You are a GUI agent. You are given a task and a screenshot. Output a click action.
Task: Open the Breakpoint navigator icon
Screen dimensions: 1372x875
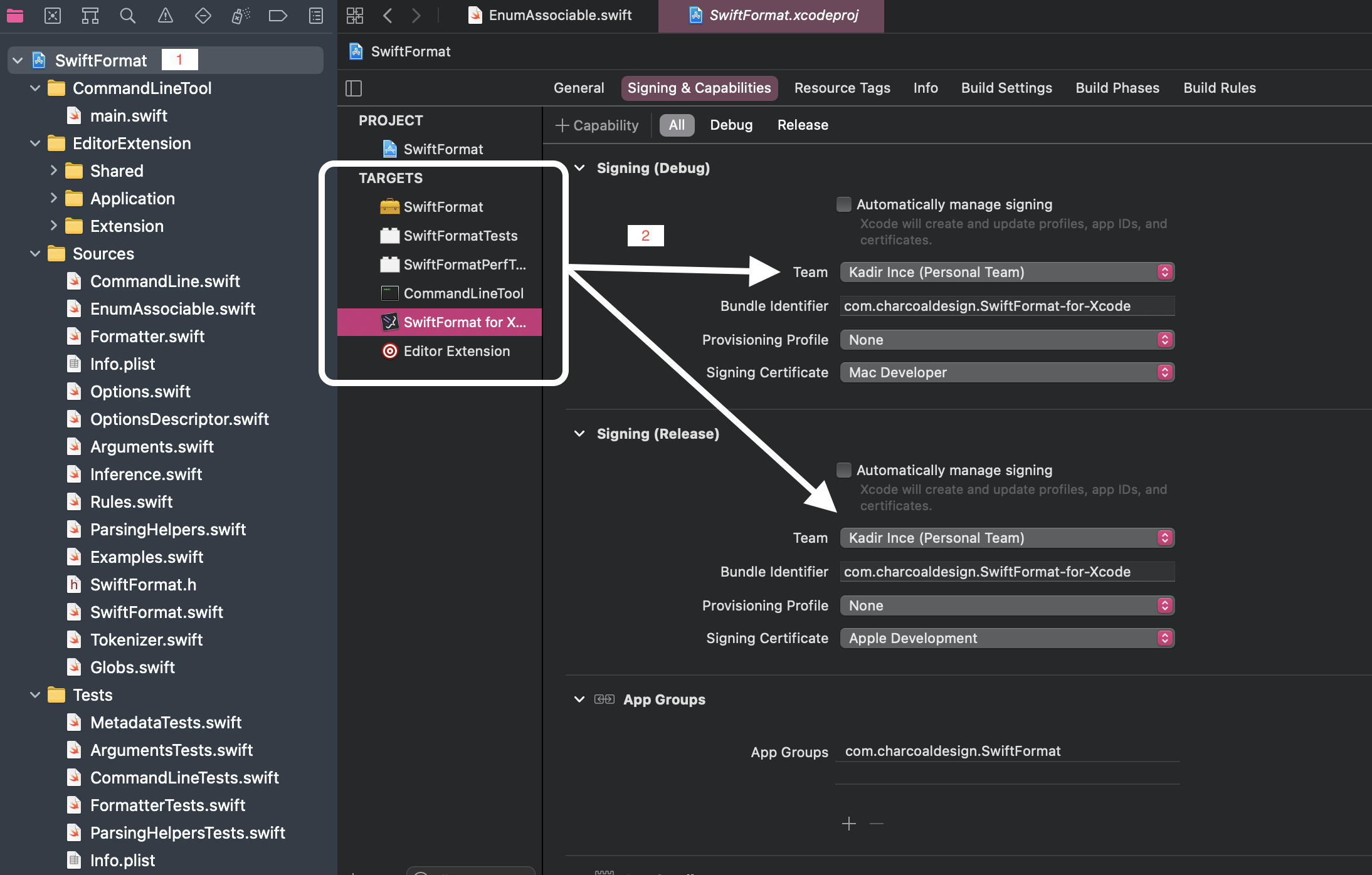[278, 16]
